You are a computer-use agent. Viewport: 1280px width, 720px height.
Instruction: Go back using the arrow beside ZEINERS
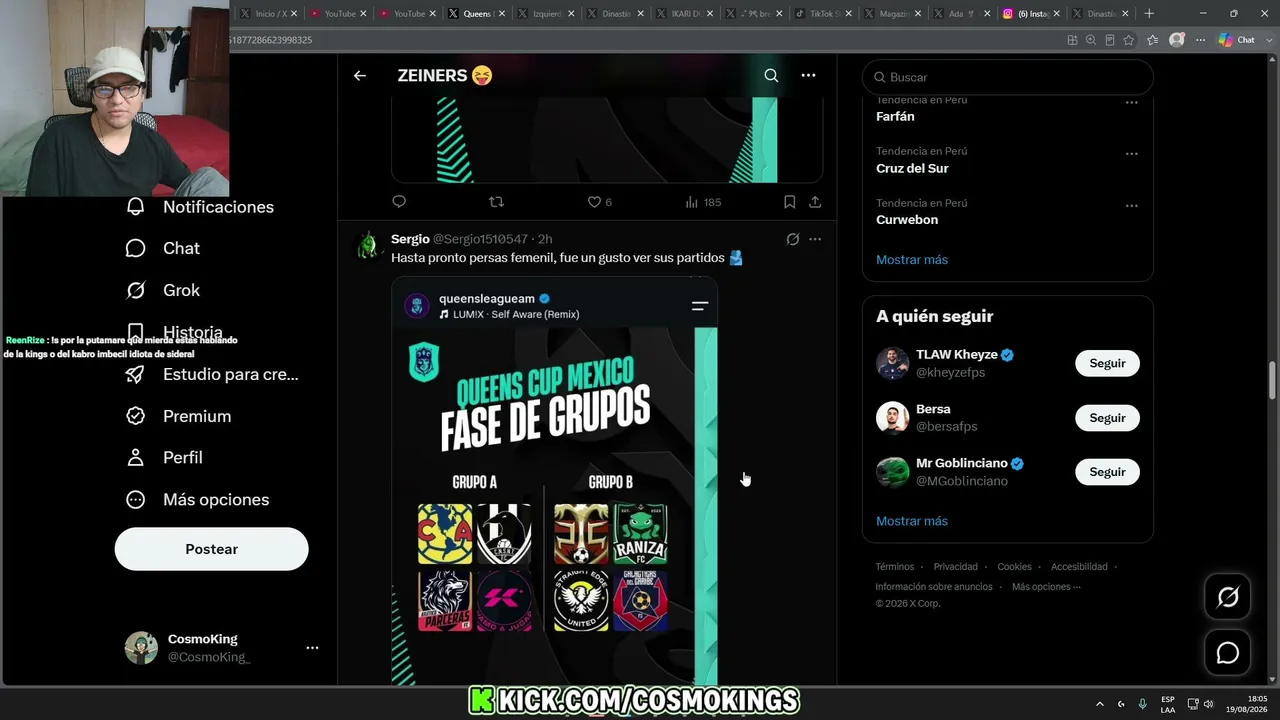[360, 75]
